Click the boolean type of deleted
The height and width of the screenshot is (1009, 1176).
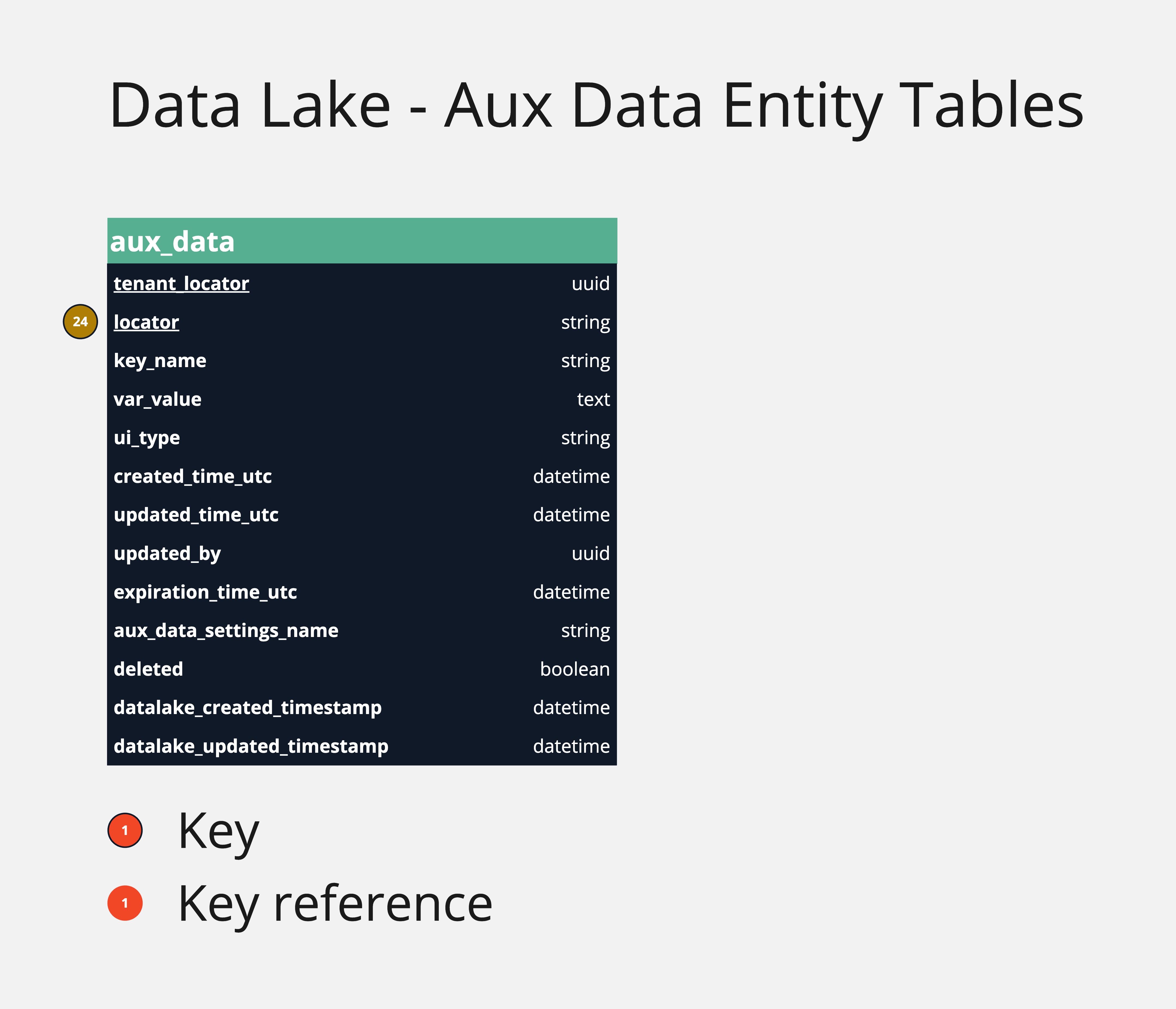(574, 669)
